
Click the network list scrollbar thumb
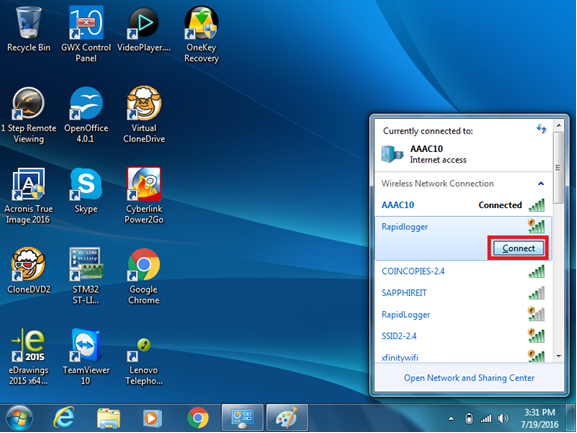click(559, 168)
